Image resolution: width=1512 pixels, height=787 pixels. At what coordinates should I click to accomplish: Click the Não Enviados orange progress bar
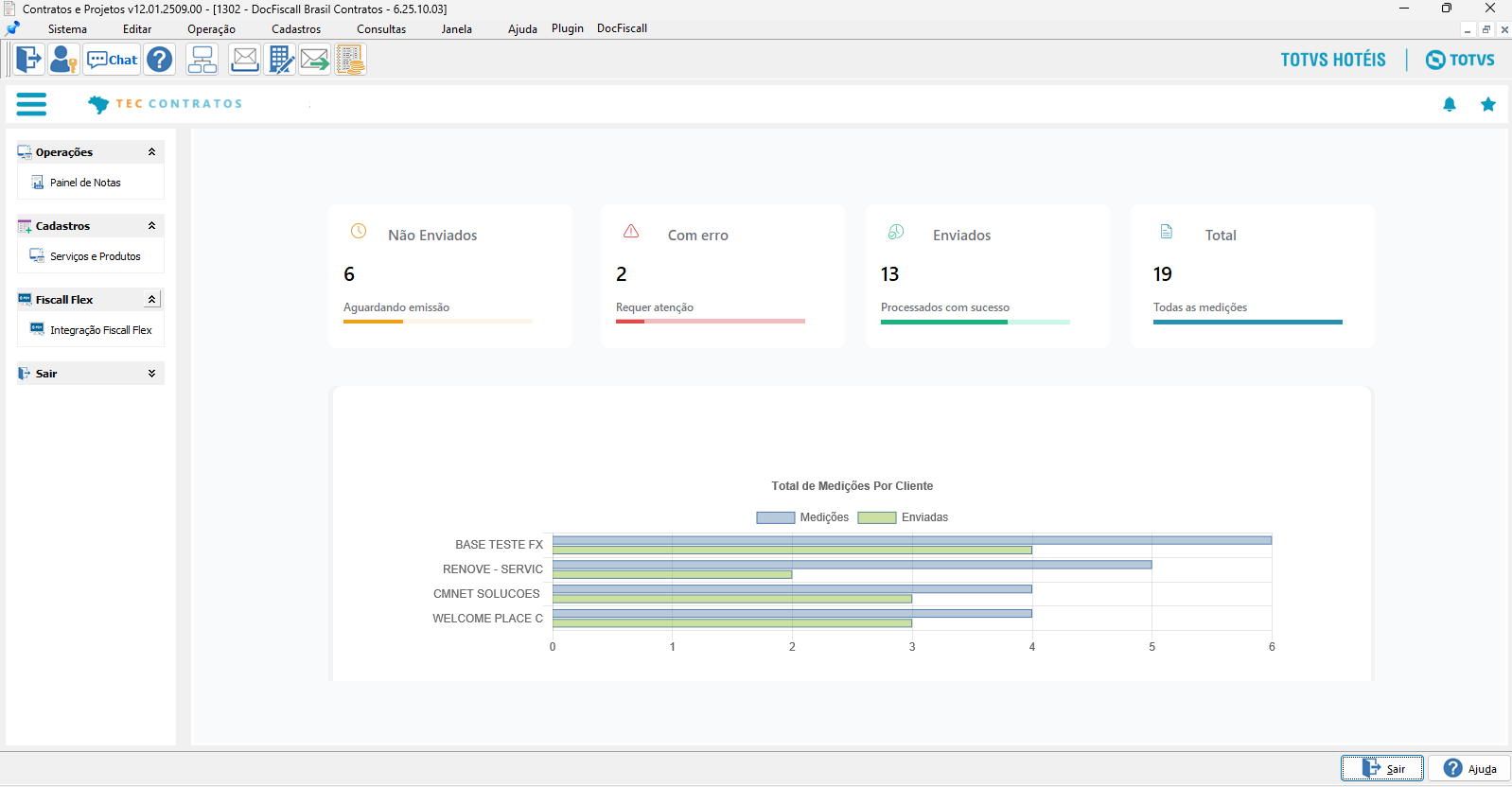click(438, 322)
